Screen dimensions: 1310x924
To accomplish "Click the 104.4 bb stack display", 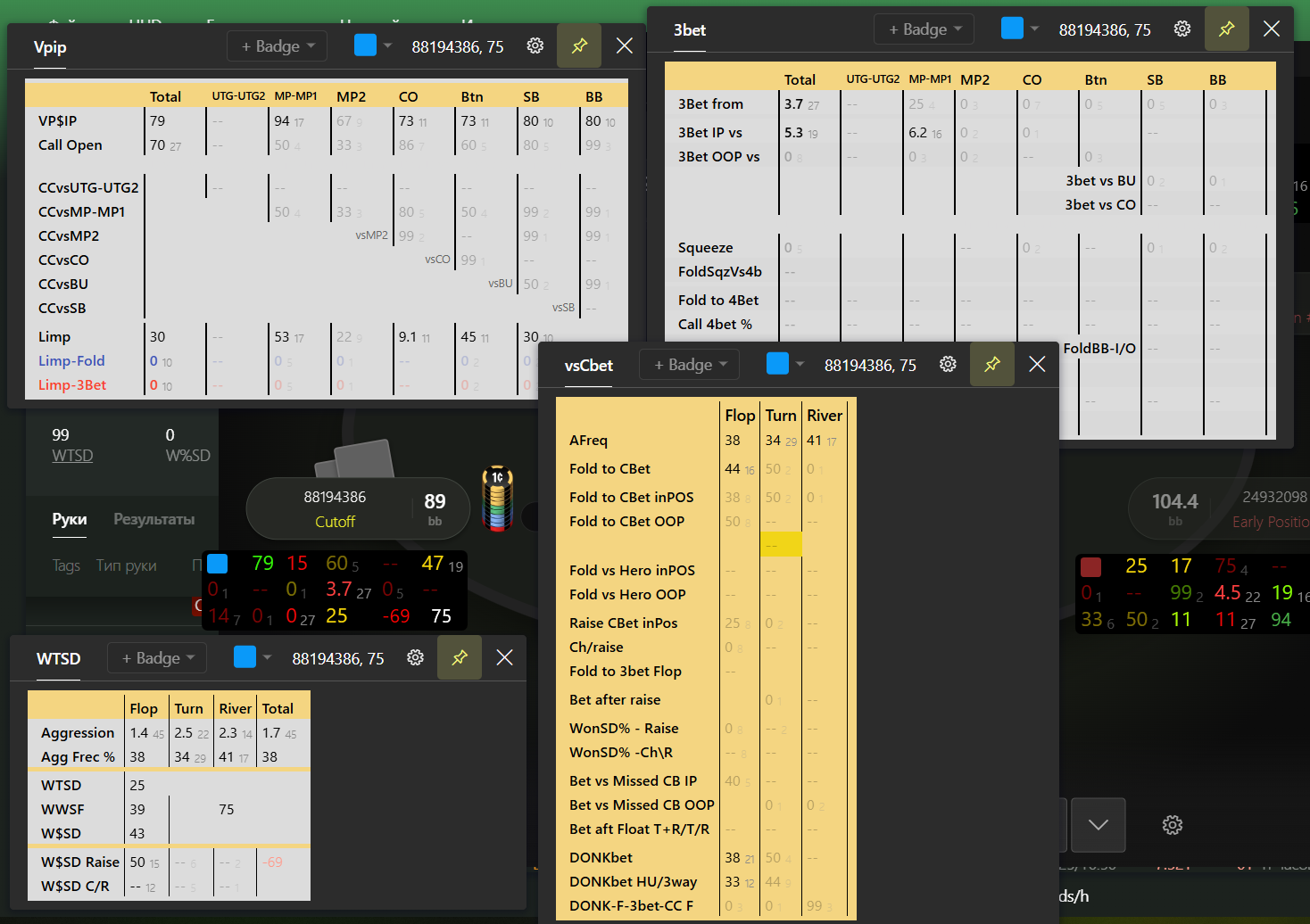I will tap(1175, 509).
